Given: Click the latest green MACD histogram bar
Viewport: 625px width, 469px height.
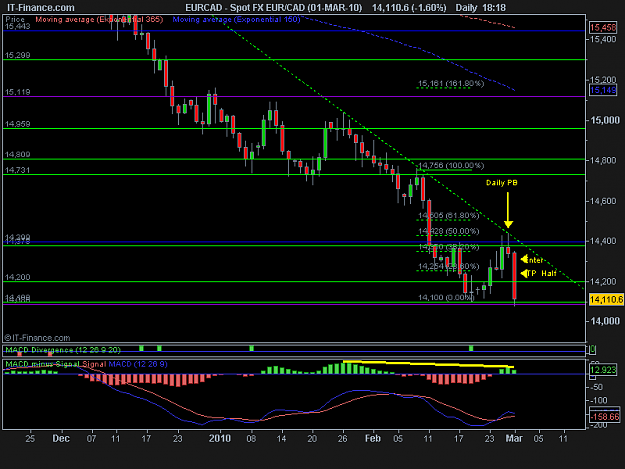Looking at the screenshot, I should [x=514, y=372].
